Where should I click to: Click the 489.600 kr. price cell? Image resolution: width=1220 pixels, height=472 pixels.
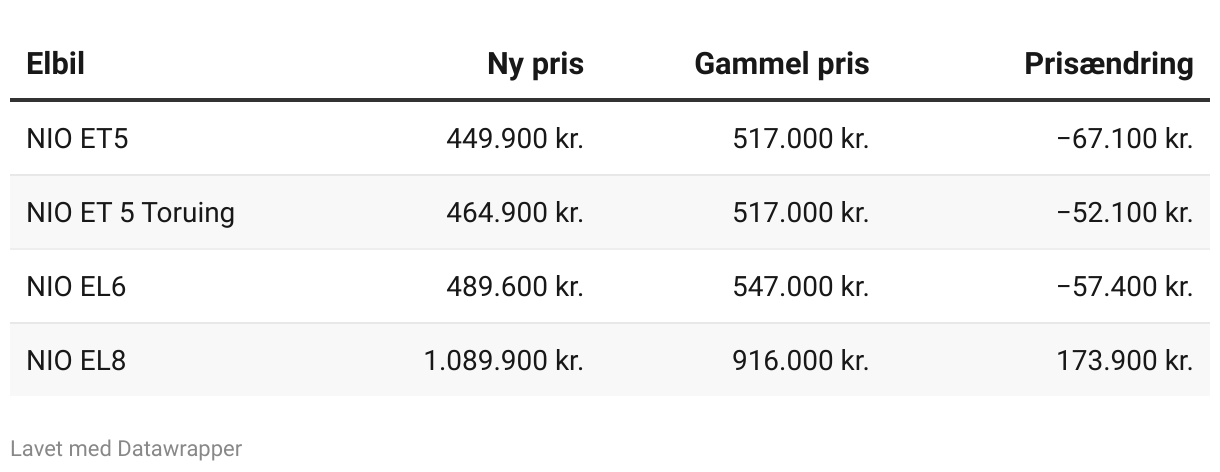click(515, 286)
